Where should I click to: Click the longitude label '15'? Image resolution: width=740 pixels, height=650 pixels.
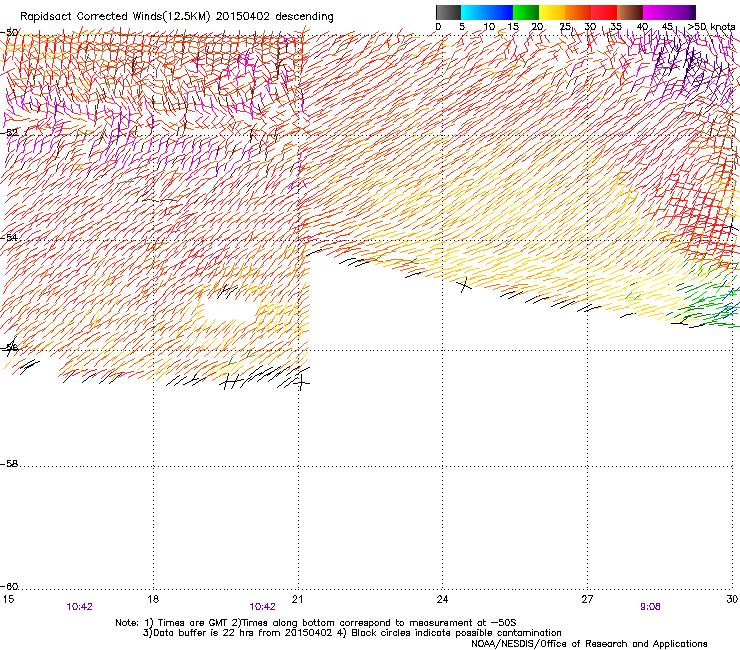pos(8,599)
